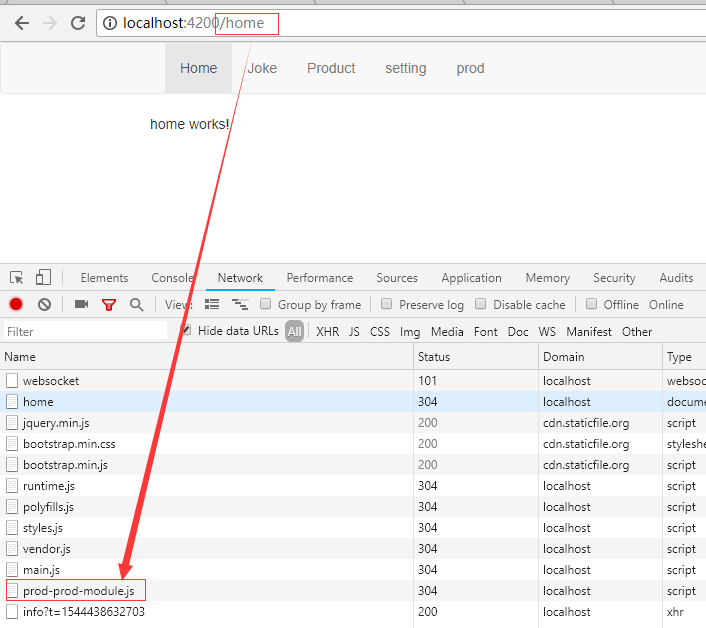Clear the network log

pyautogui.click(x=44, y=305)
